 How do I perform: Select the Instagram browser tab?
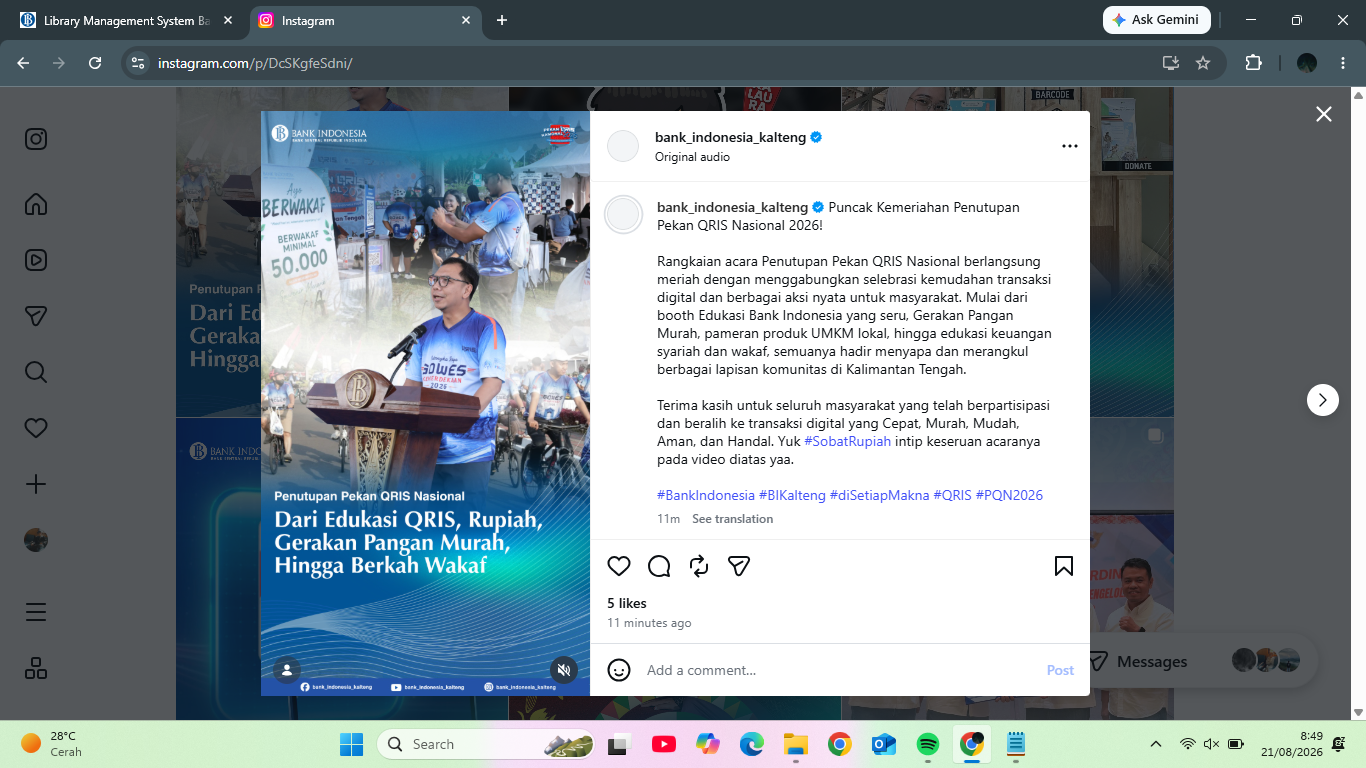coord(364,20)
